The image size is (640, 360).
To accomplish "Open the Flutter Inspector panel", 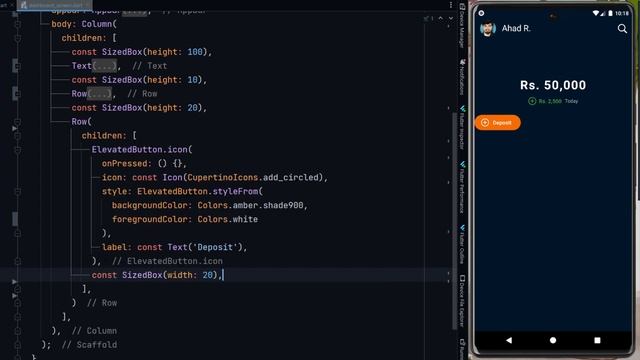I will coord(462,127).
